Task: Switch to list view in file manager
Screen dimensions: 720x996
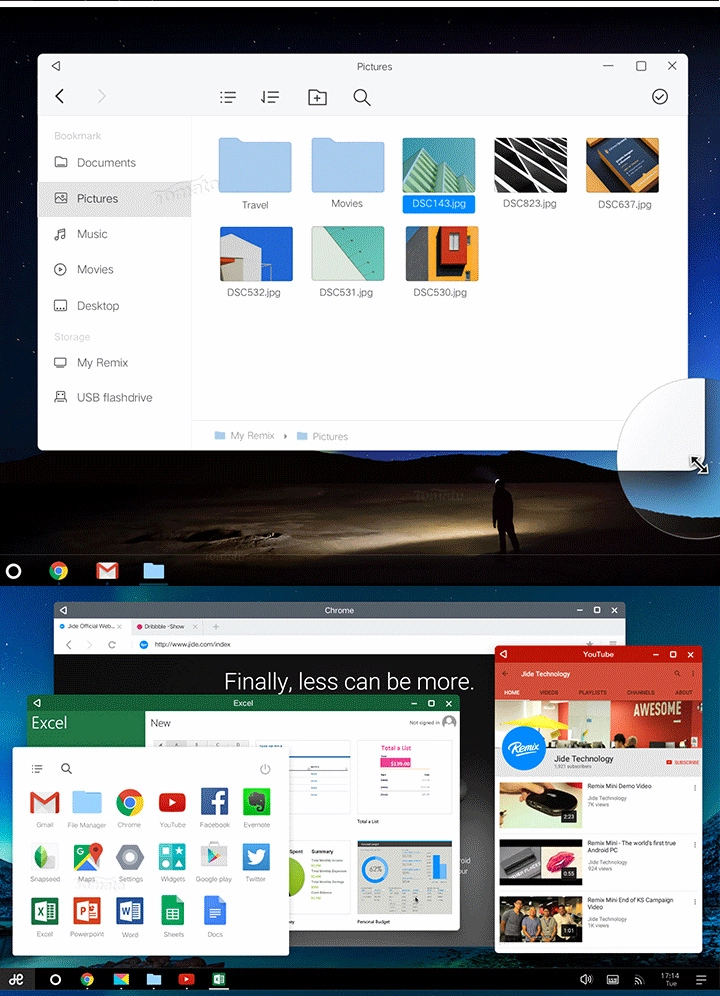Action: click(x=228, y=97)
